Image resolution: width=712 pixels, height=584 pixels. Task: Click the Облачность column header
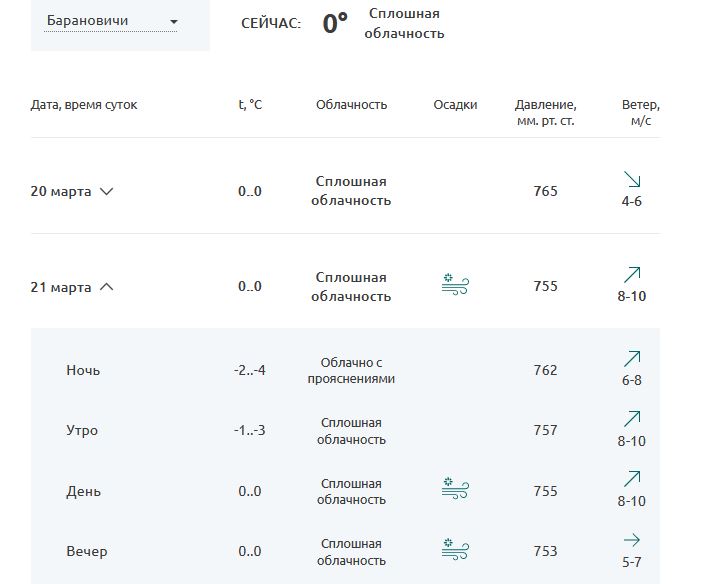point(351,105)
